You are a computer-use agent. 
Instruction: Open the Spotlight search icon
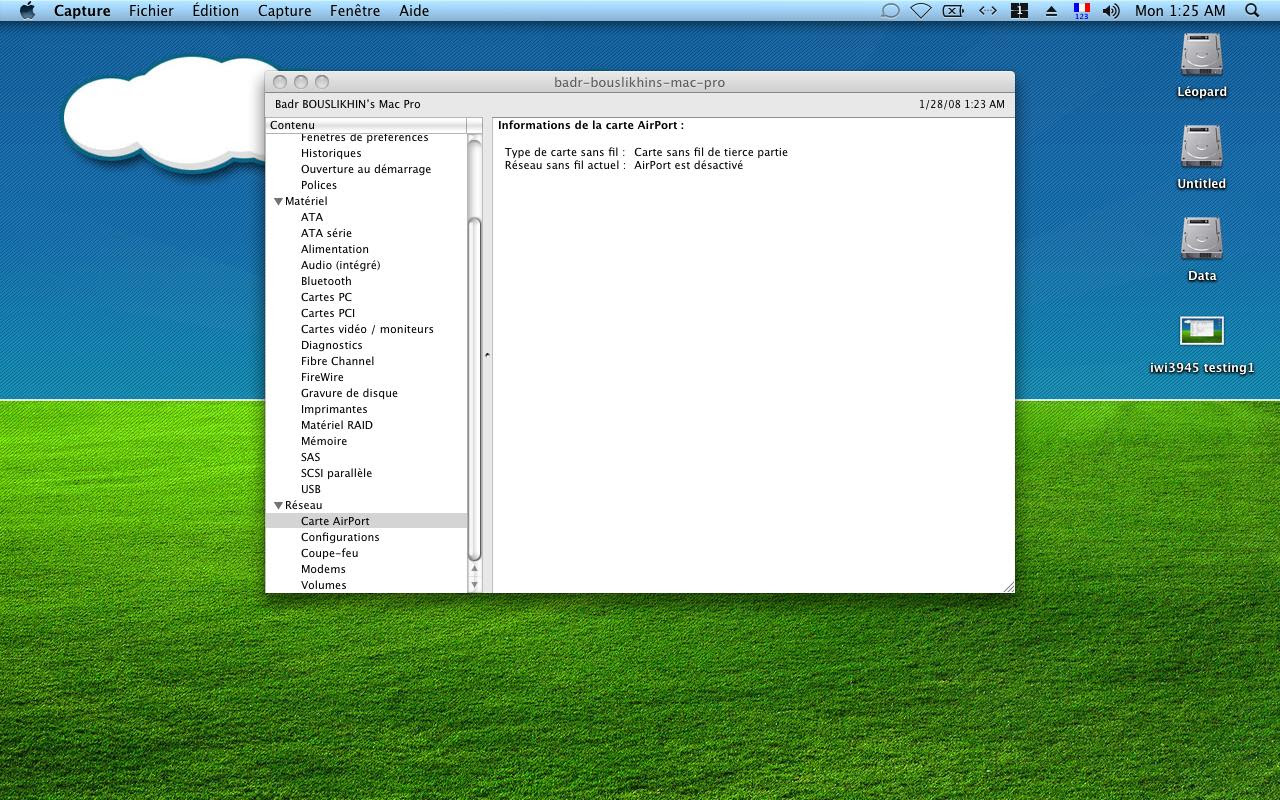click(x=1252, y=11)
